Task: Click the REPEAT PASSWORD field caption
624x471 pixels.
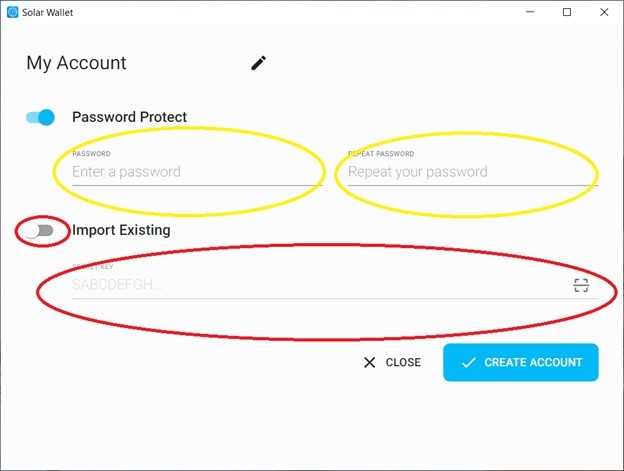Action: (x=381, y=154)
